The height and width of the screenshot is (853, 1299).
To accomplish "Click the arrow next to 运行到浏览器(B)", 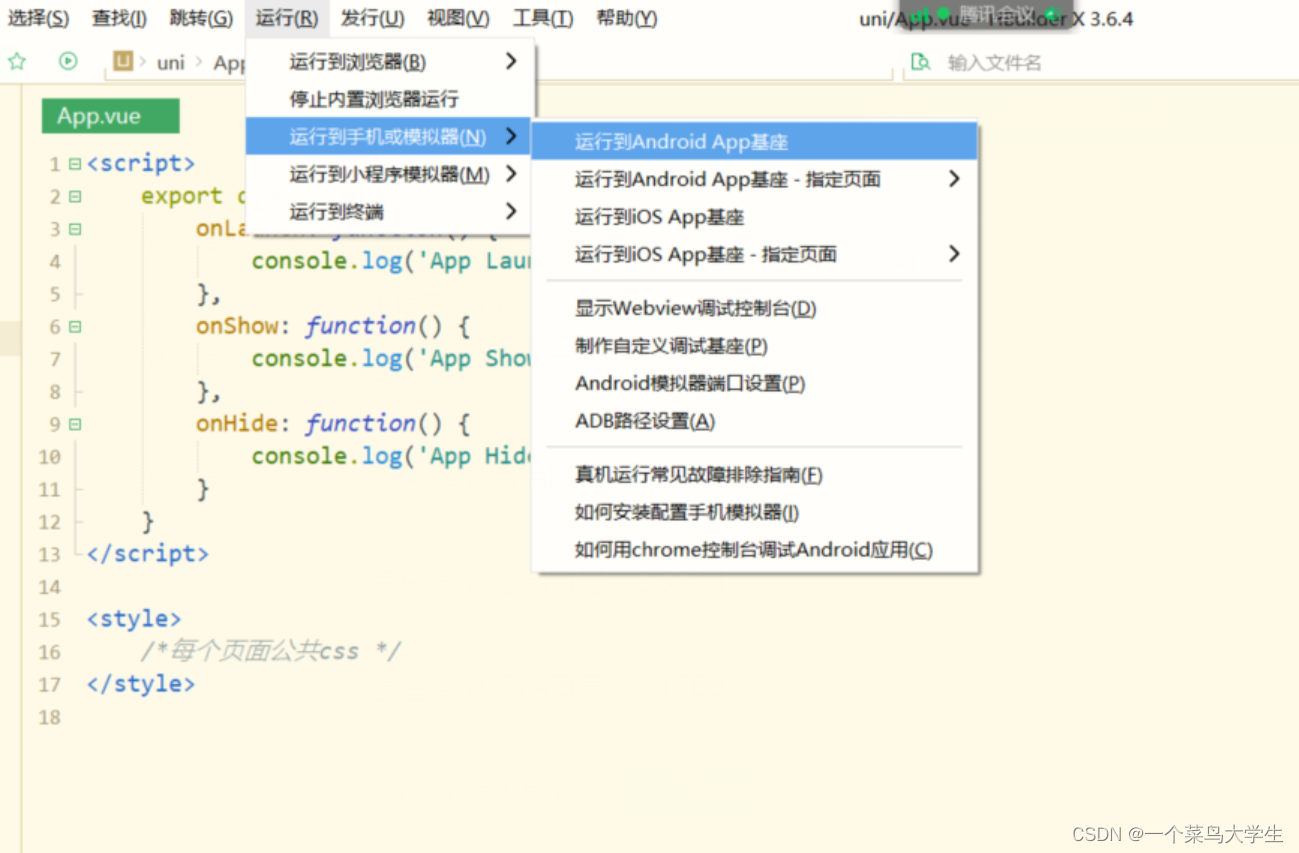I will 511,62.
